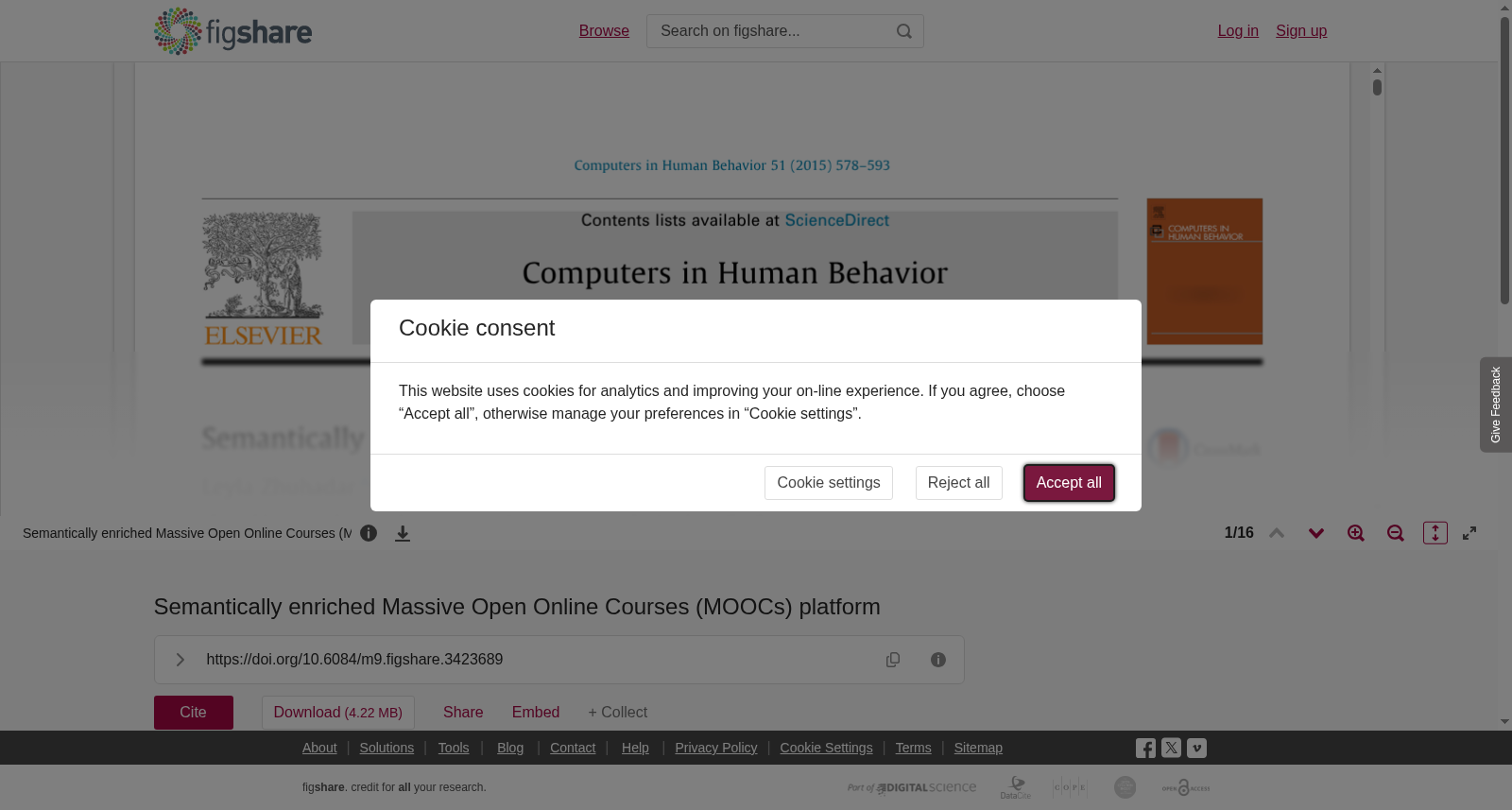
Task: Show DOI information icon
Action: coord(938,660)
